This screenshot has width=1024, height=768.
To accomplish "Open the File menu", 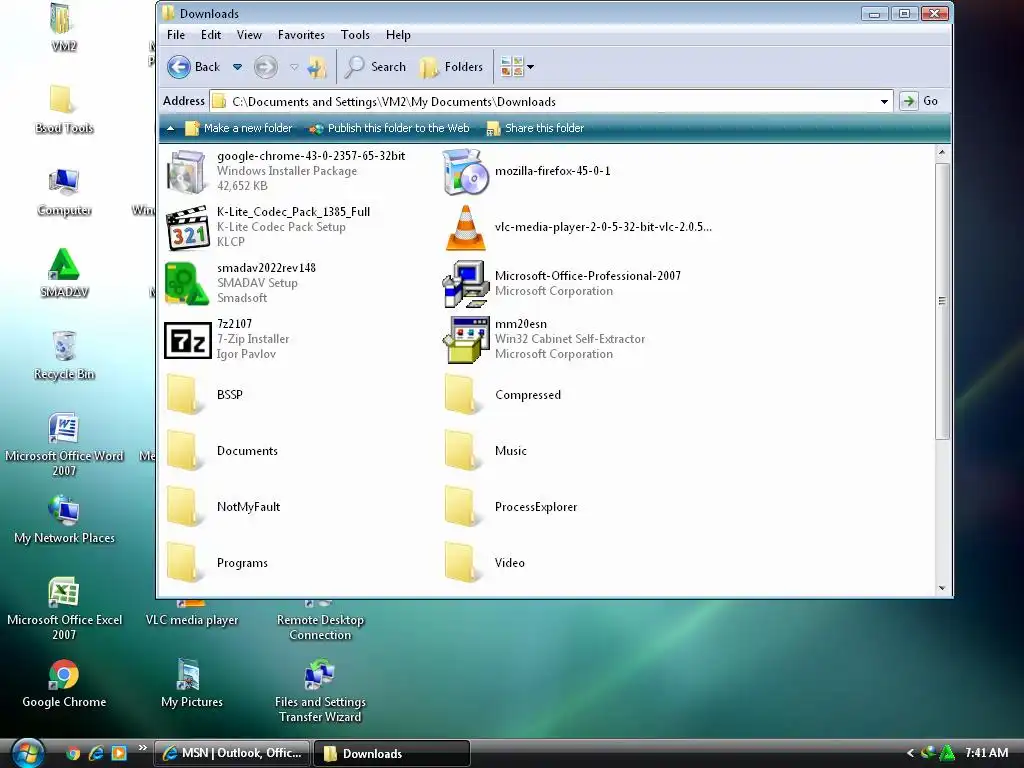I will [176, 35].
